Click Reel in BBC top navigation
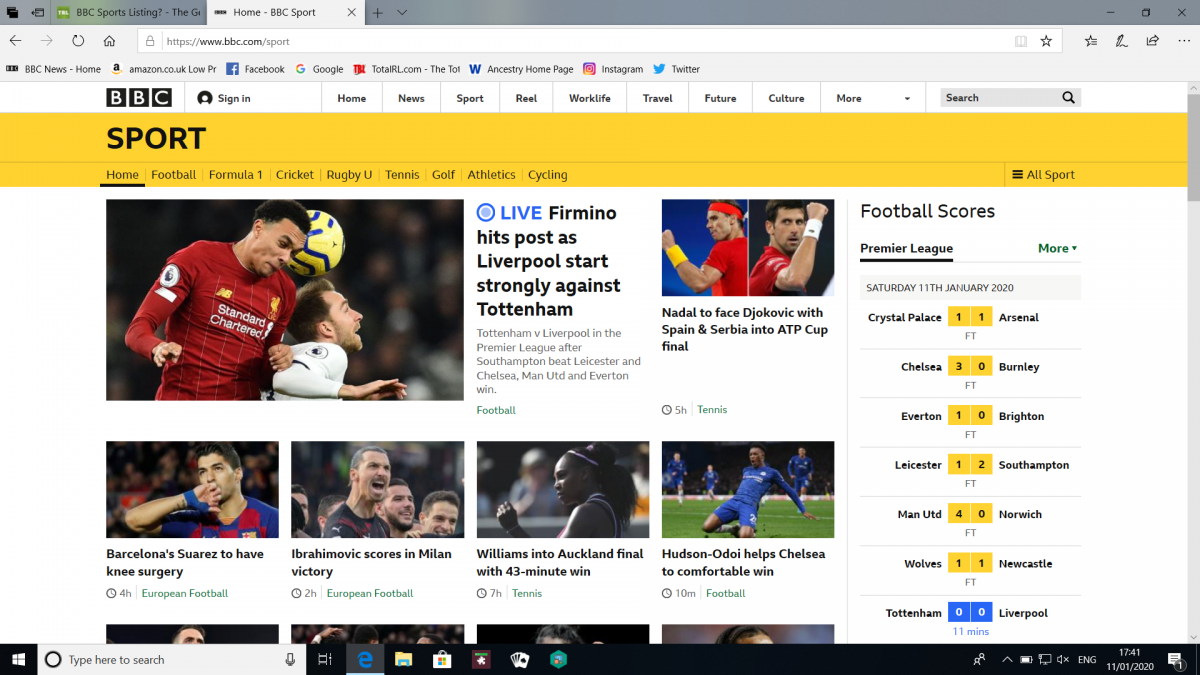The height and width of the screenshot is (675, 1200). [526, 98]
